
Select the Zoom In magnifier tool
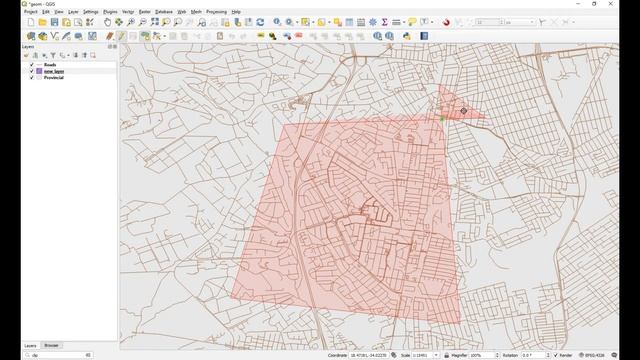click(x=131, y=22)
